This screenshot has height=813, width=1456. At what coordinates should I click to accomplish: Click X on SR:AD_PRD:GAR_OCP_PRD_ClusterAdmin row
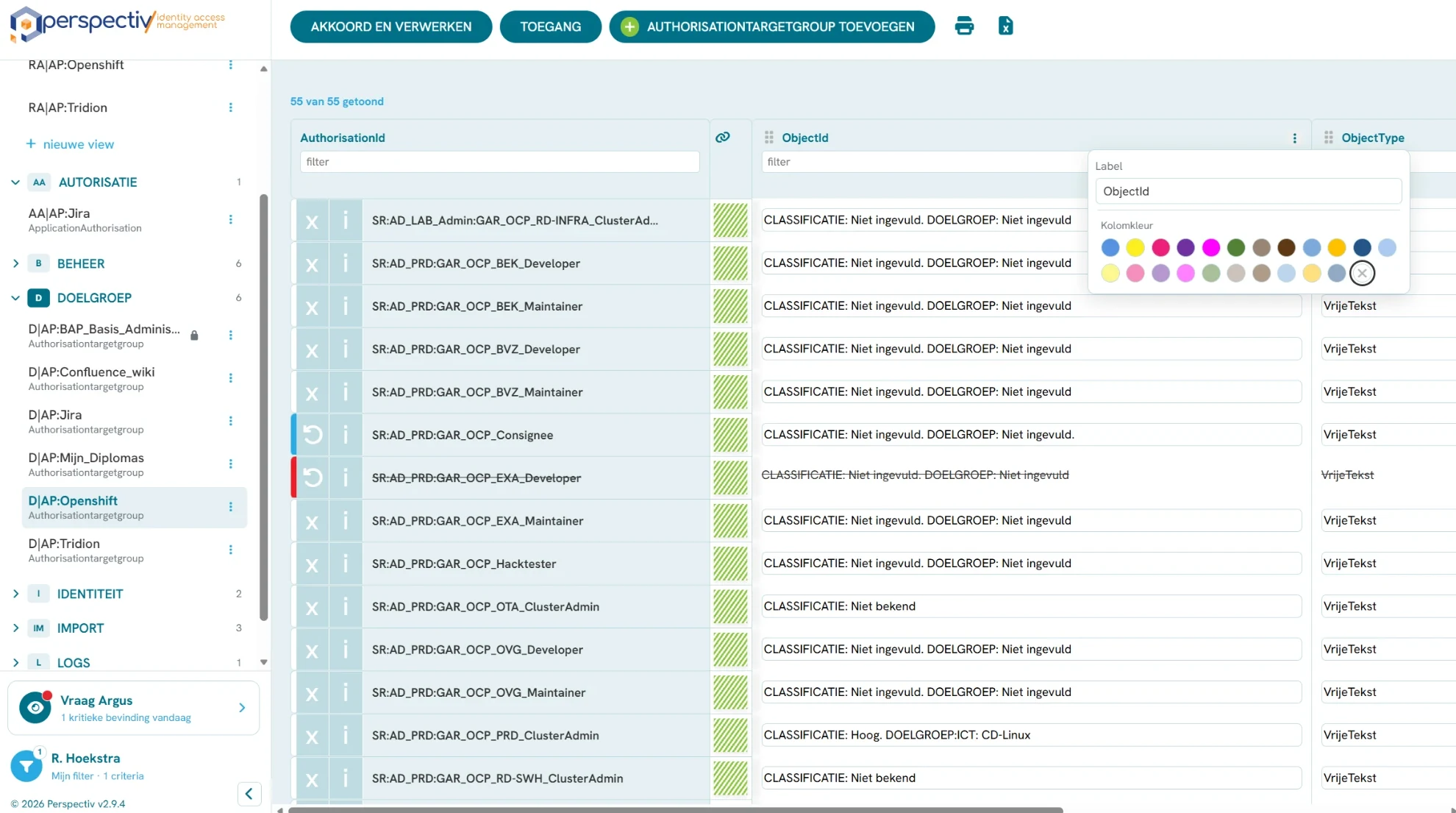coord(312,736)
